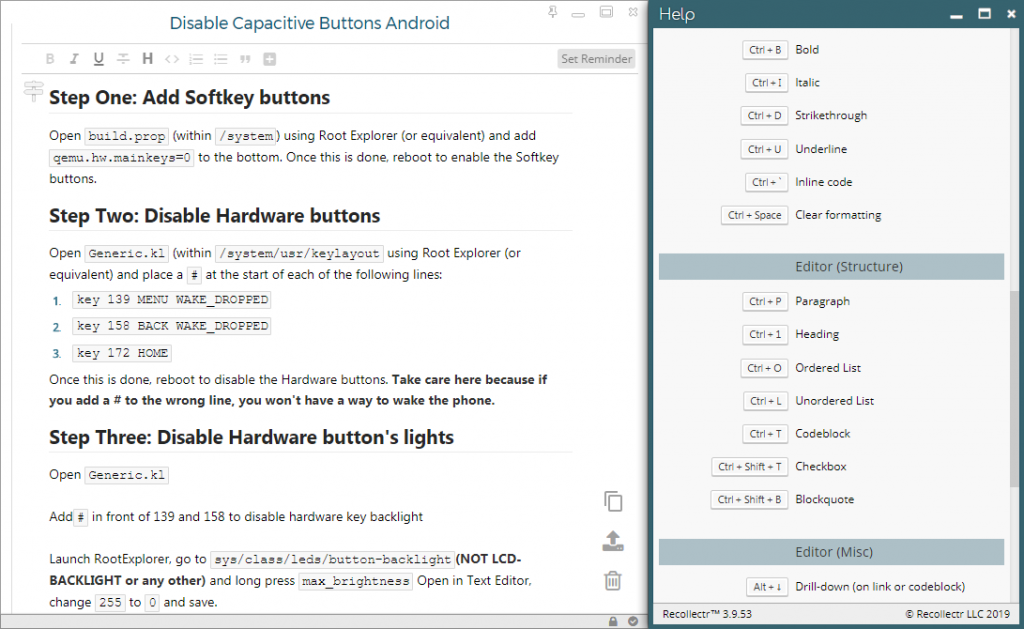
Task: Click the inline code "max_brightness"
Action: coord(356,581)
